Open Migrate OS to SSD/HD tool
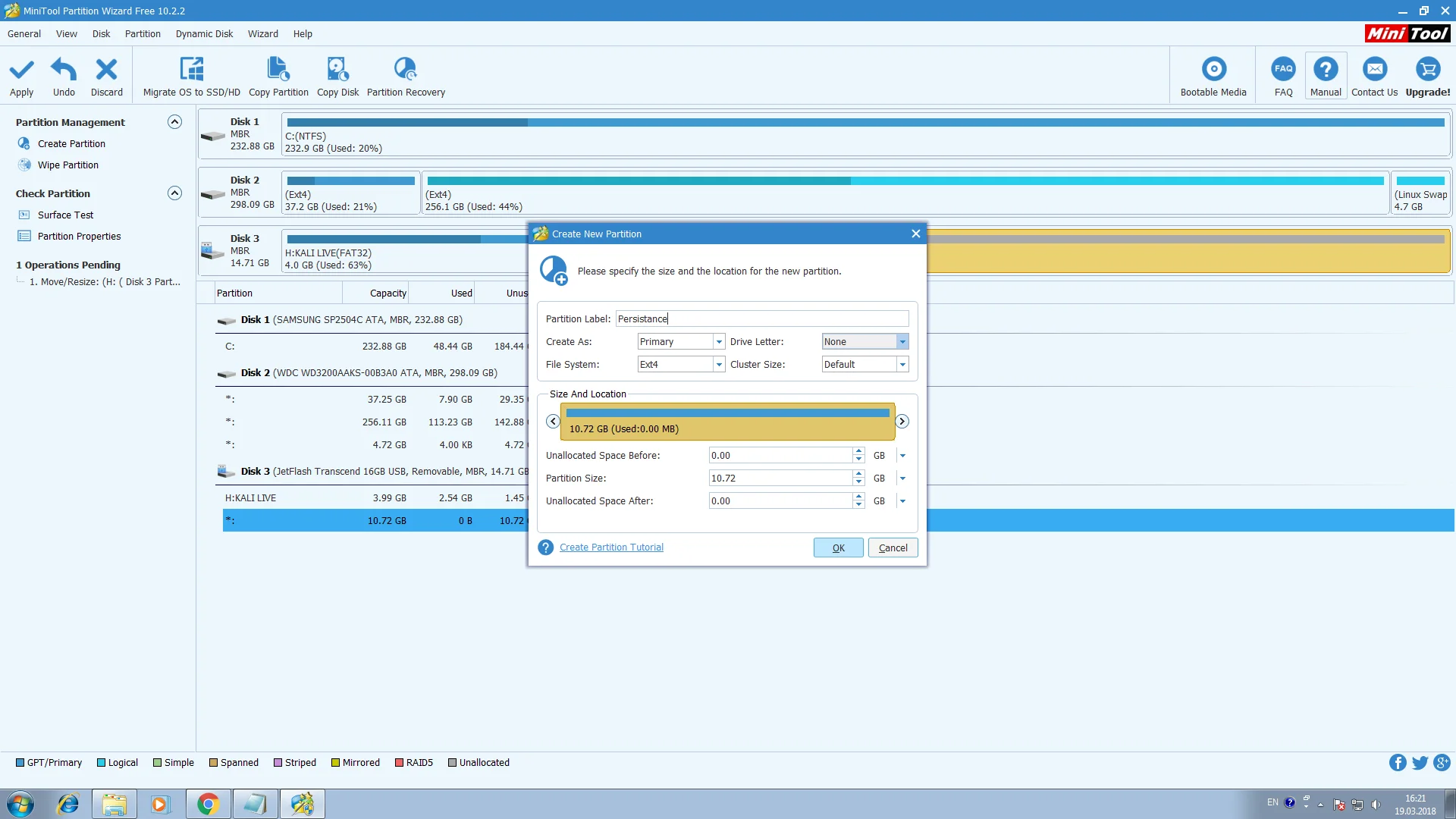 (191, 70)
